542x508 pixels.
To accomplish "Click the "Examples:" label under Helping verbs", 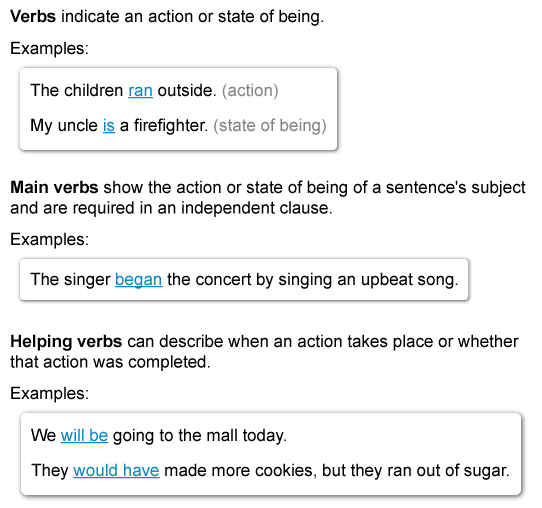I will pyautogui.click(x=49, y=393).
